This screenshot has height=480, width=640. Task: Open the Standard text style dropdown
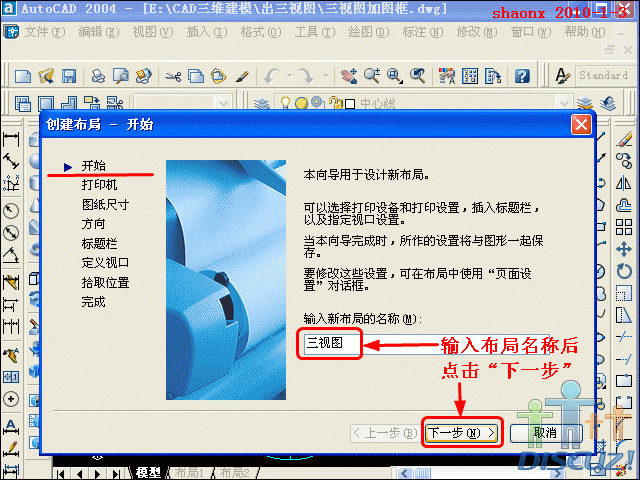tap(604, 76)
